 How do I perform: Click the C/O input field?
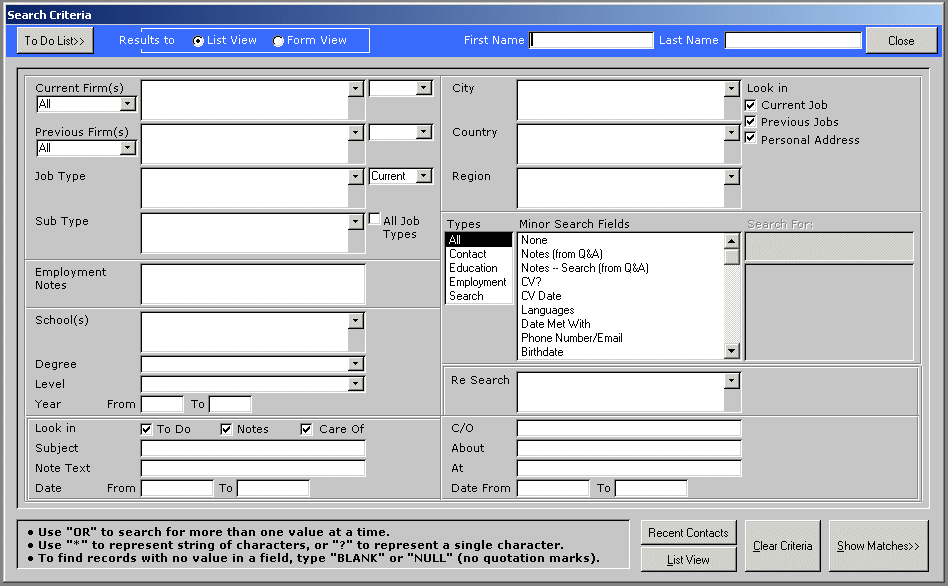pos(629,428)
